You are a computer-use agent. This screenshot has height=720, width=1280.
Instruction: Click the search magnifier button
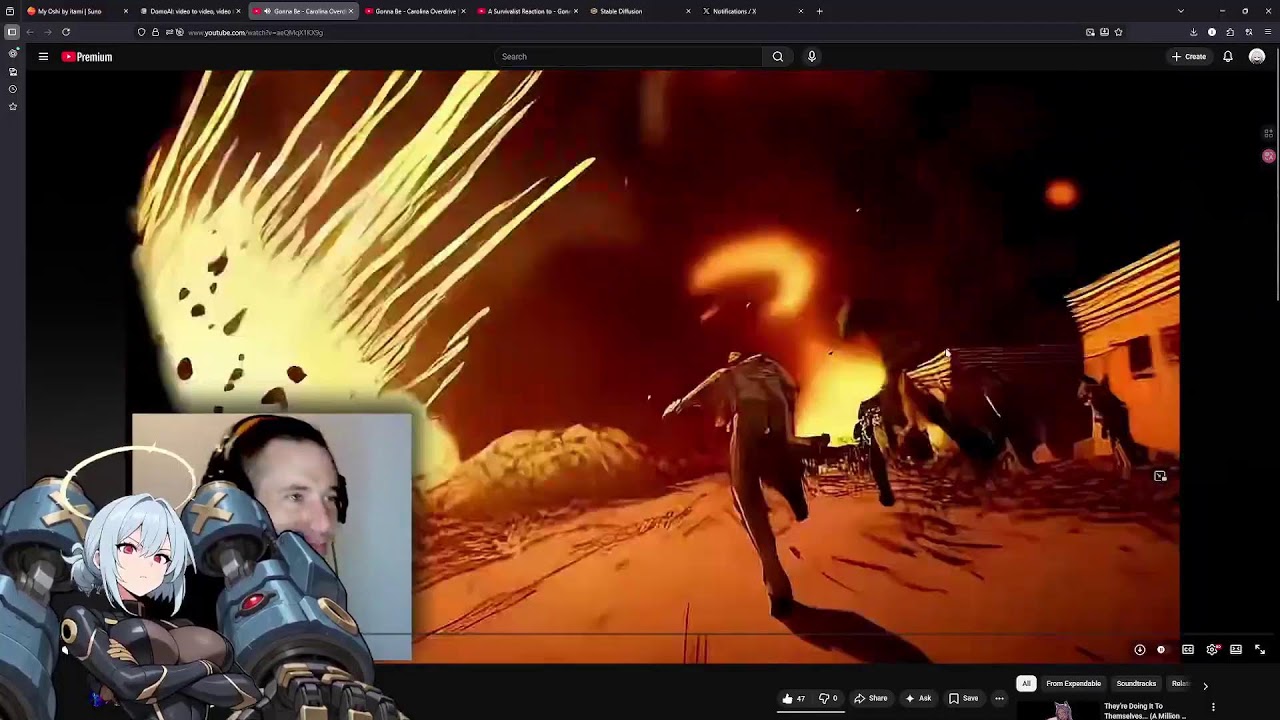coord(777,56)
